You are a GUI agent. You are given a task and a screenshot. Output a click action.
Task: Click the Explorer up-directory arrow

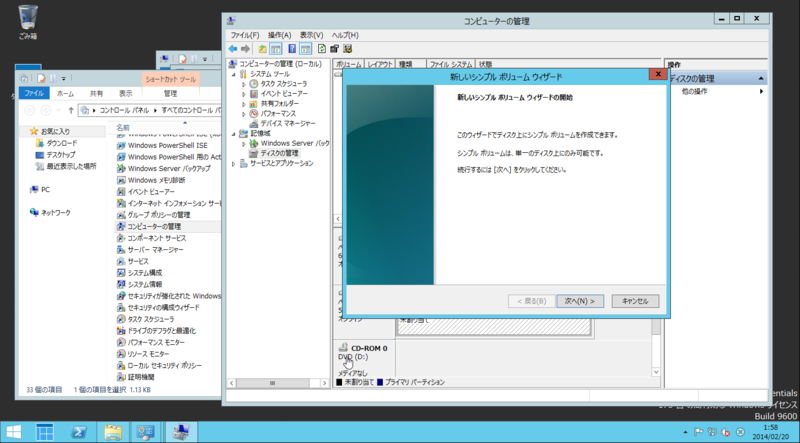coord(70,110)
